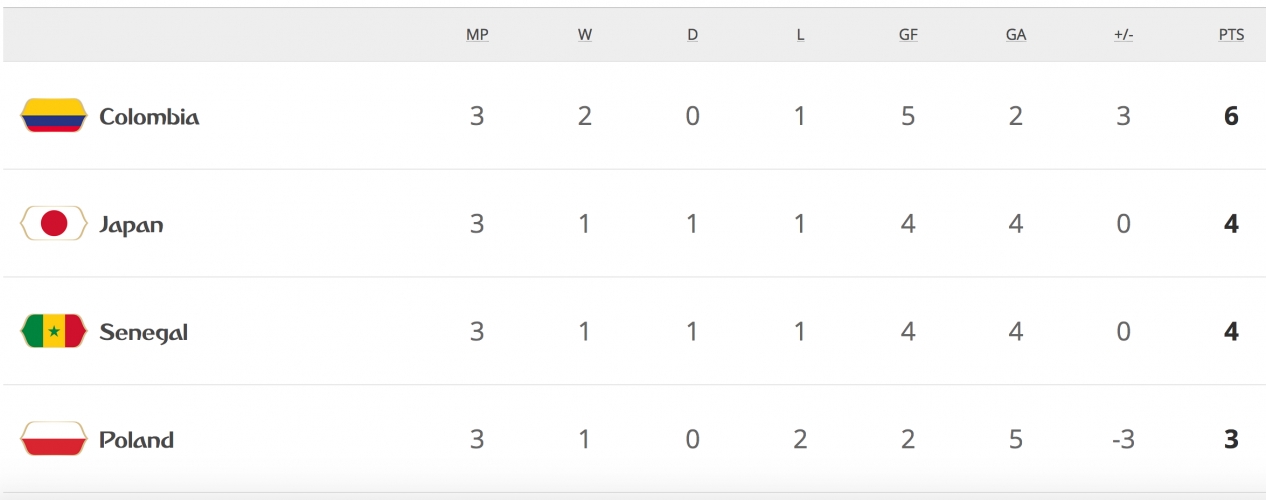Open the Poland team link
The width and height of the screenshot is (1266, 500).
click(x=137, y=440)
